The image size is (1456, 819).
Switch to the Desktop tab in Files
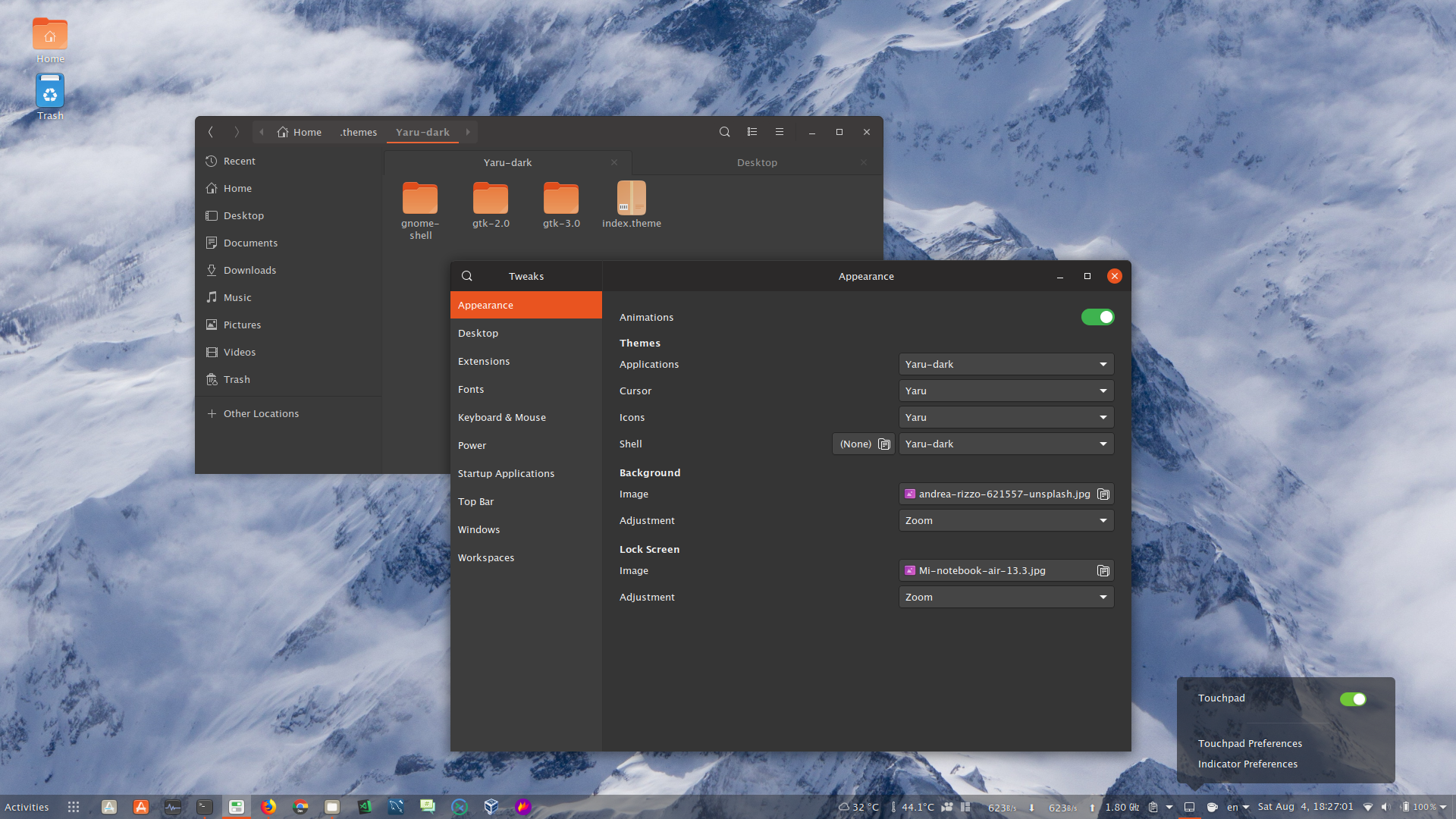click(x=756, y=162)
